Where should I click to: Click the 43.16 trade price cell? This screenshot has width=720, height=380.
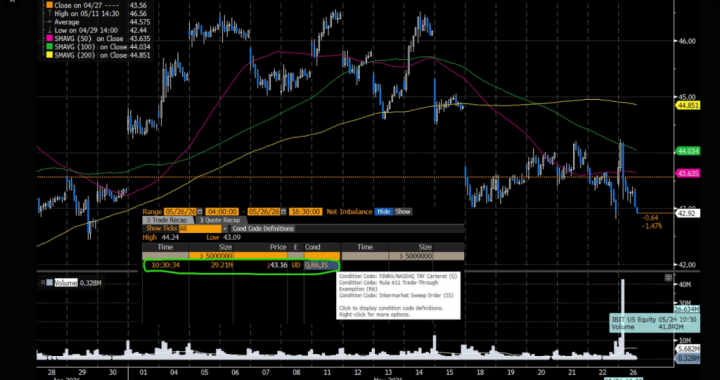tap(276, 265)
